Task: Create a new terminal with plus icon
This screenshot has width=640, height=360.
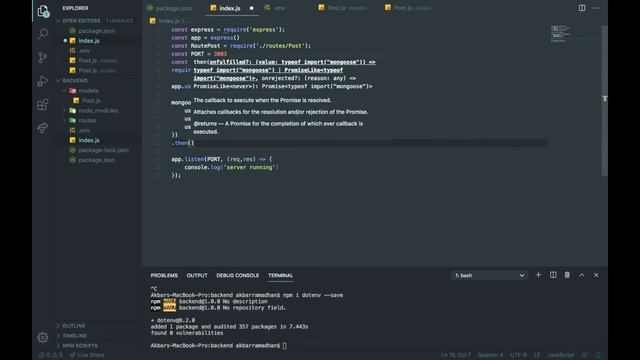Action: [x=538, y=275]
